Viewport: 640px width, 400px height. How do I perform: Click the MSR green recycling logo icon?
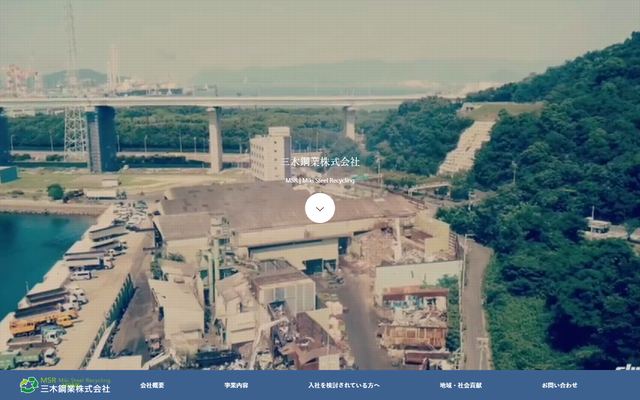click(29, 385)
